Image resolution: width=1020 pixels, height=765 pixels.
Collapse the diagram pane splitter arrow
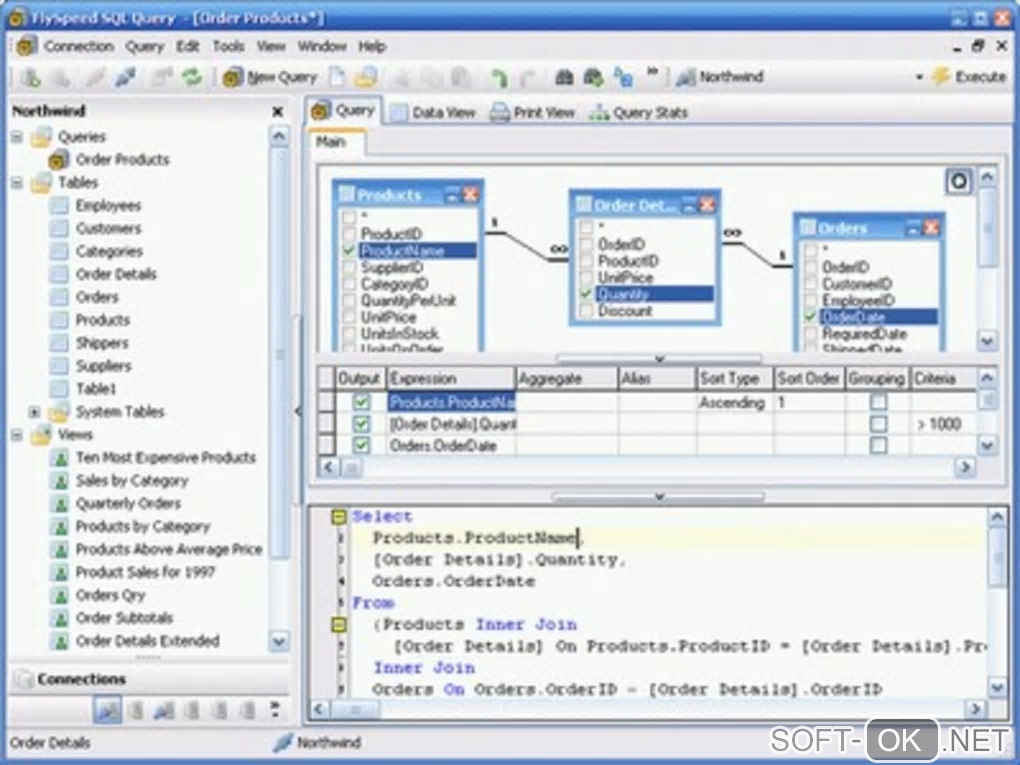[x=659, y=358]
